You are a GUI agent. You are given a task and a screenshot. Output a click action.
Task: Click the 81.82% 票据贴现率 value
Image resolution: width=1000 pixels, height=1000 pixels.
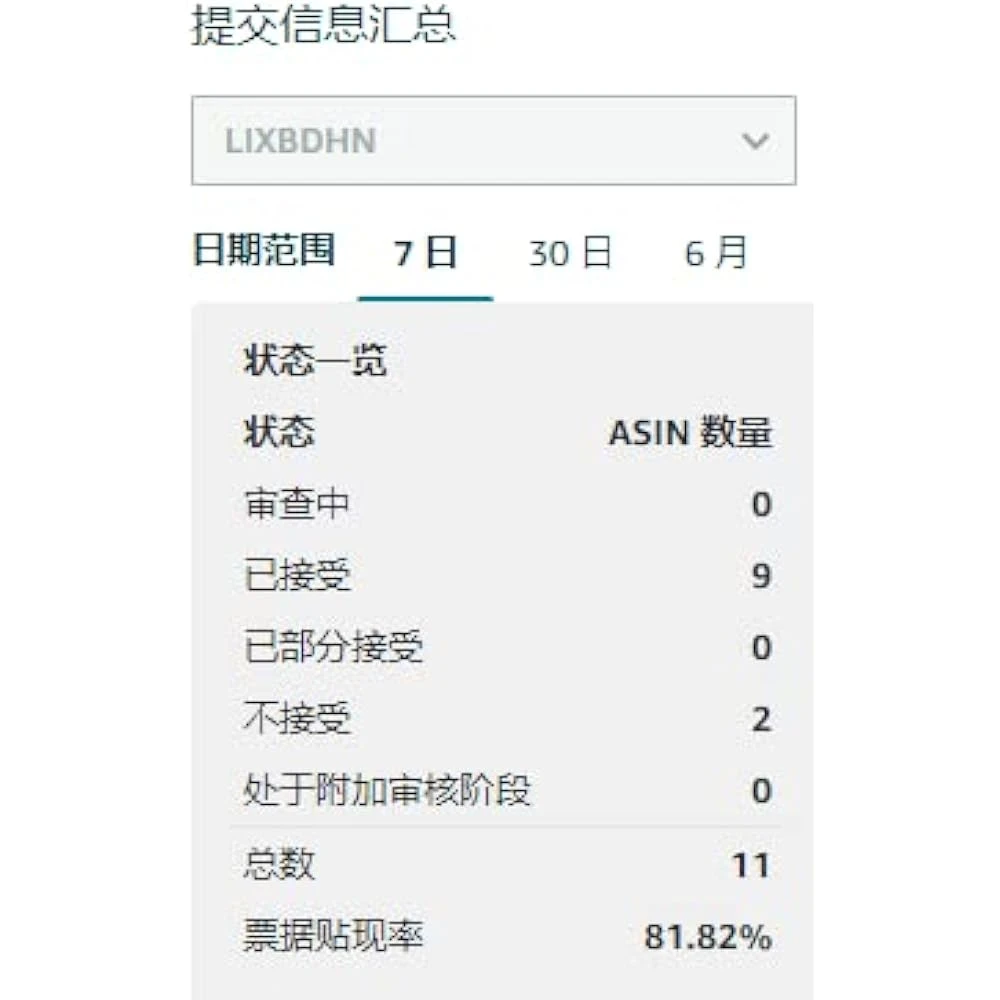click(x=708, y=938)
